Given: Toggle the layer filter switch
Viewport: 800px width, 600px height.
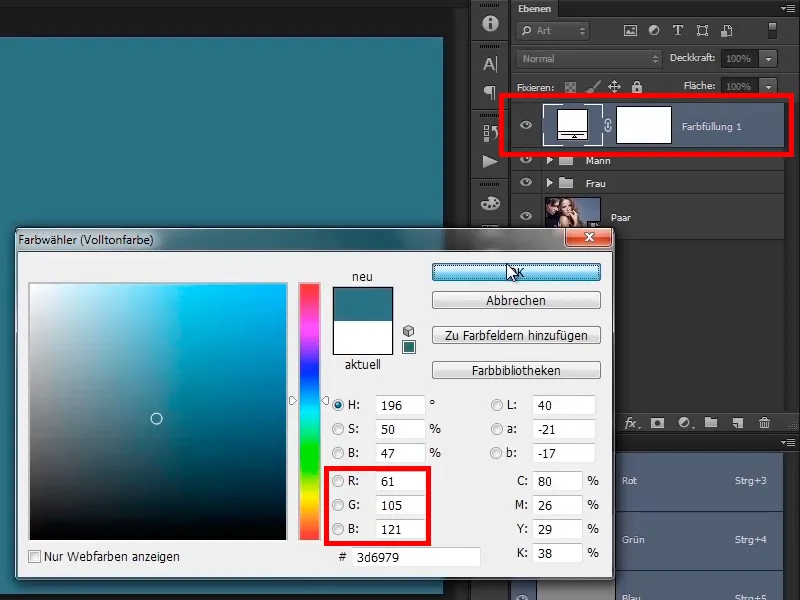Looking at the screenshot, I should pyautogui.click(x=772, y=31).
